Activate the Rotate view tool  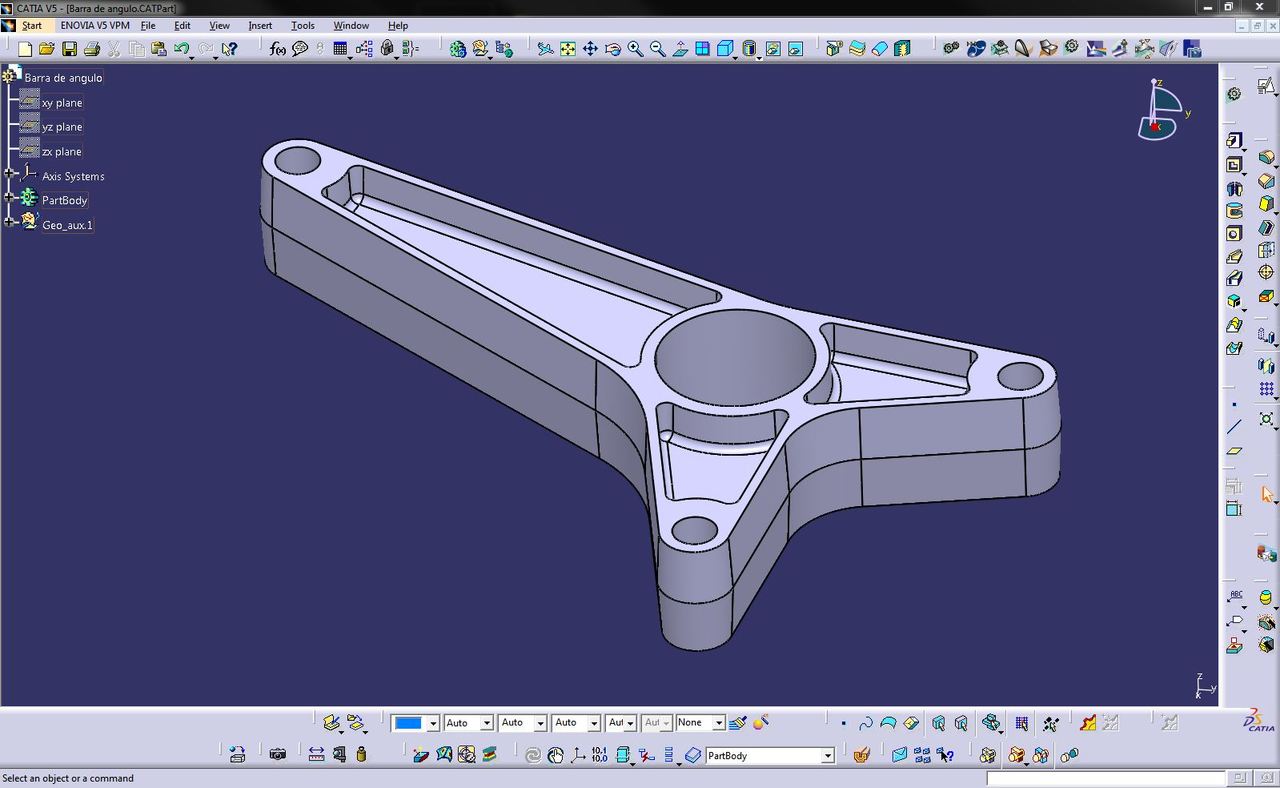613,49
